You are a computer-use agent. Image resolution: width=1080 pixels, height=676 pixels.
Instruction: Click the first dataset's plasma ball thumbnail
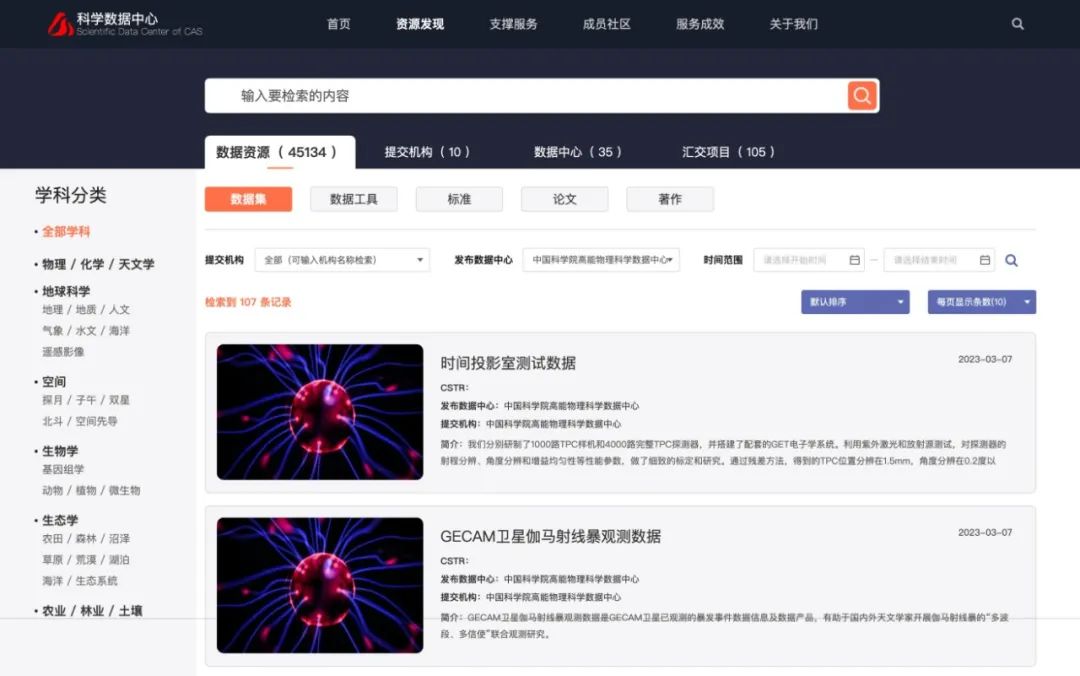point(319,414)
